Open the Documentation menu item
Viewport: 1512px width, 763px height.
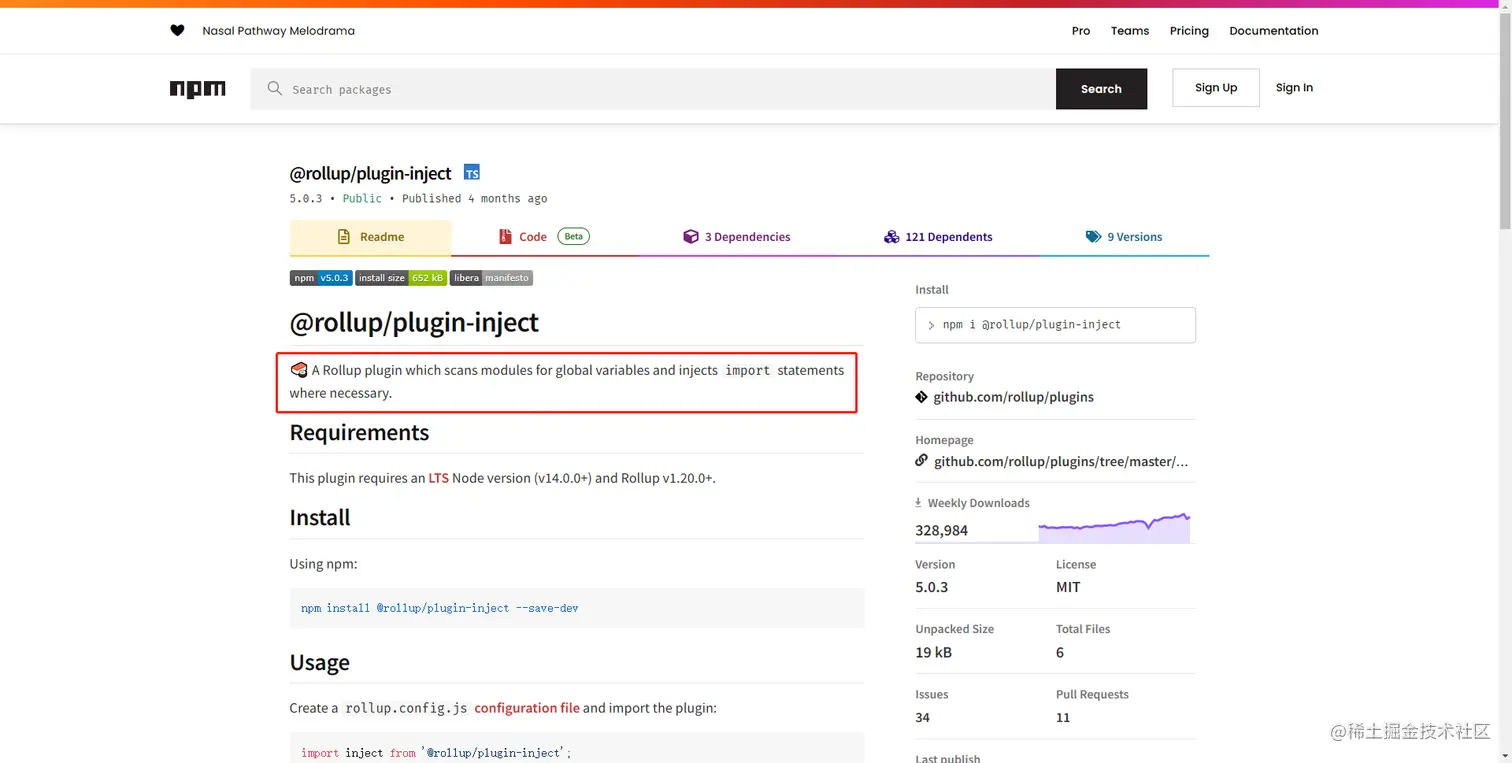[1274, 31]
